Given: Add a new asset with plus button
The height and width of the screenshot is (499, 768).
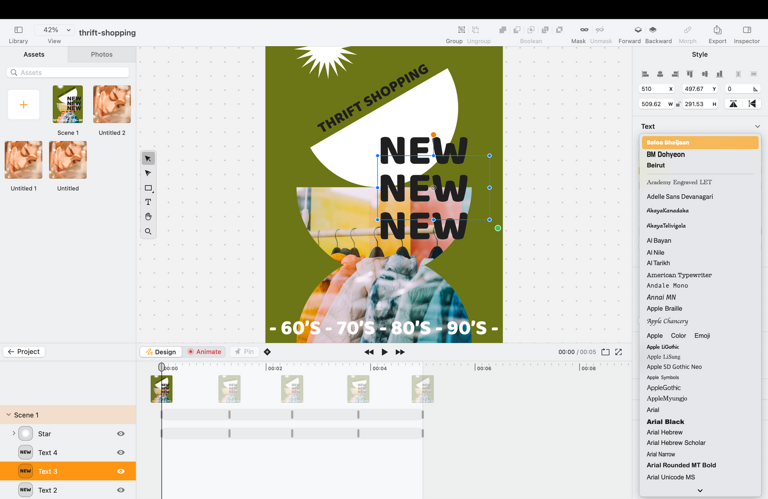Looking at the screenshot, I should point(24,104).
